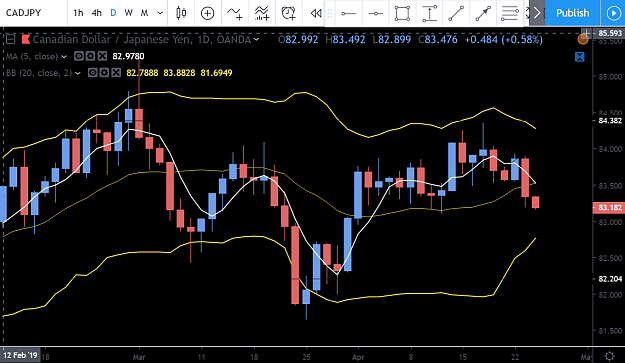
Task: Expand the timeframe interval dropdown arrow
Action: [x=160, y=13]
